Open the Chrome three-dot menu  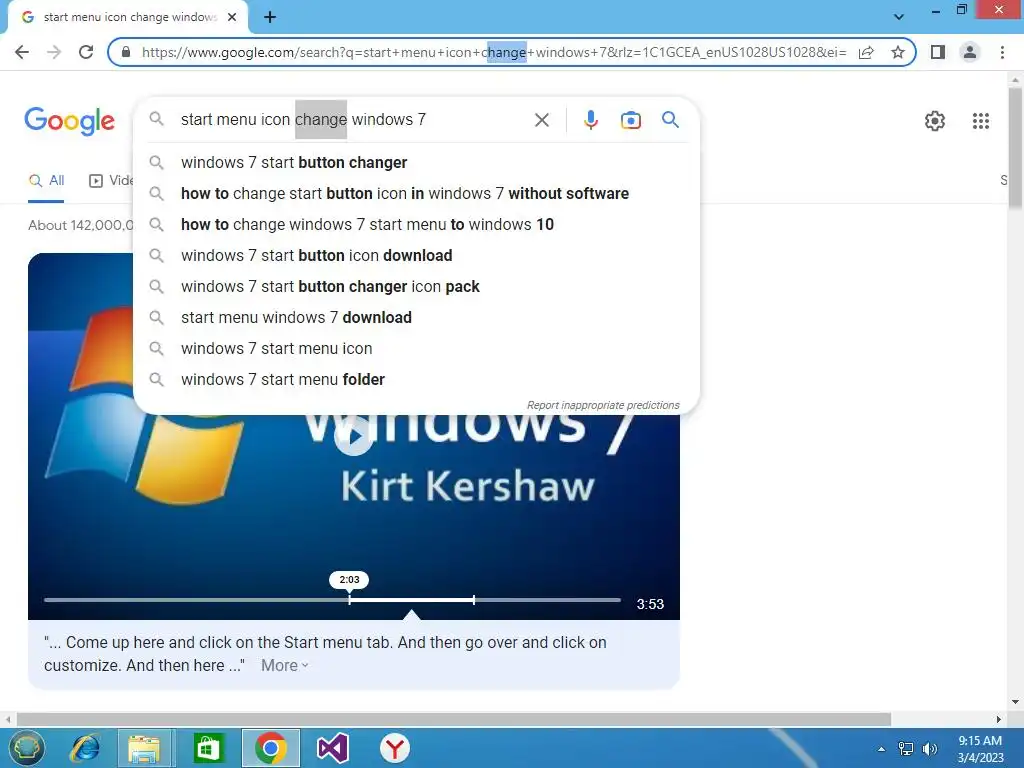(1002, 52)
